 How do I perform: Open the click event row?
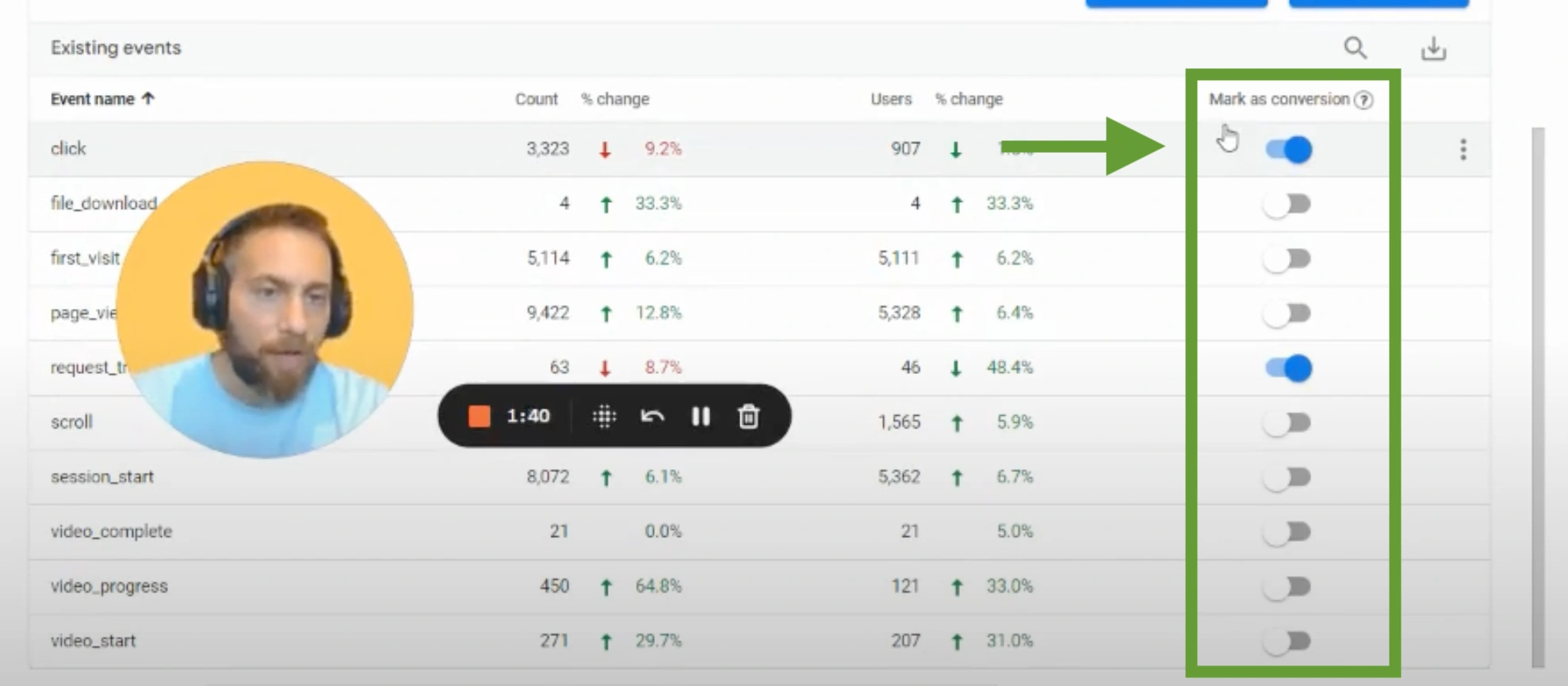point(68,149)
